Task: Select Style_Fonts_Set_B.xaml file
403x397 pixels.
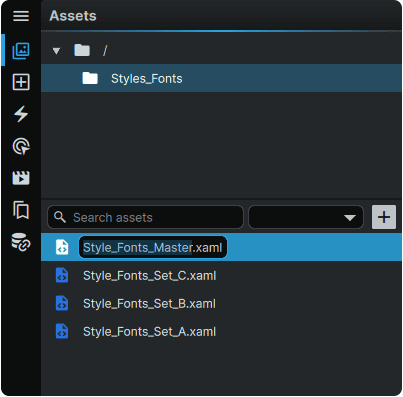Action: [x=221, y=304]
